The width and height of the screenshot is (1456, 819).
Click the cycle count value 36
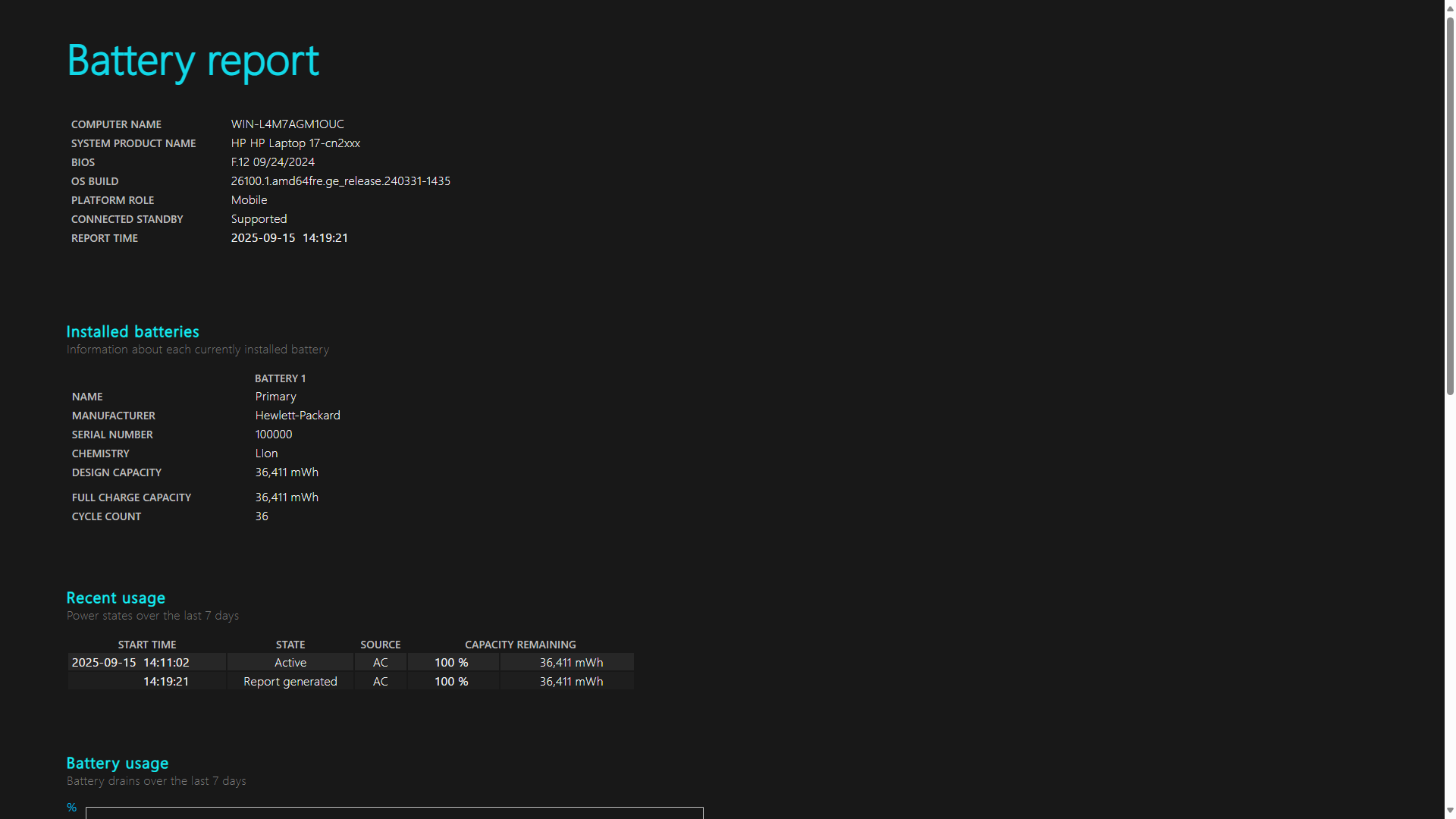click(262, 516)
